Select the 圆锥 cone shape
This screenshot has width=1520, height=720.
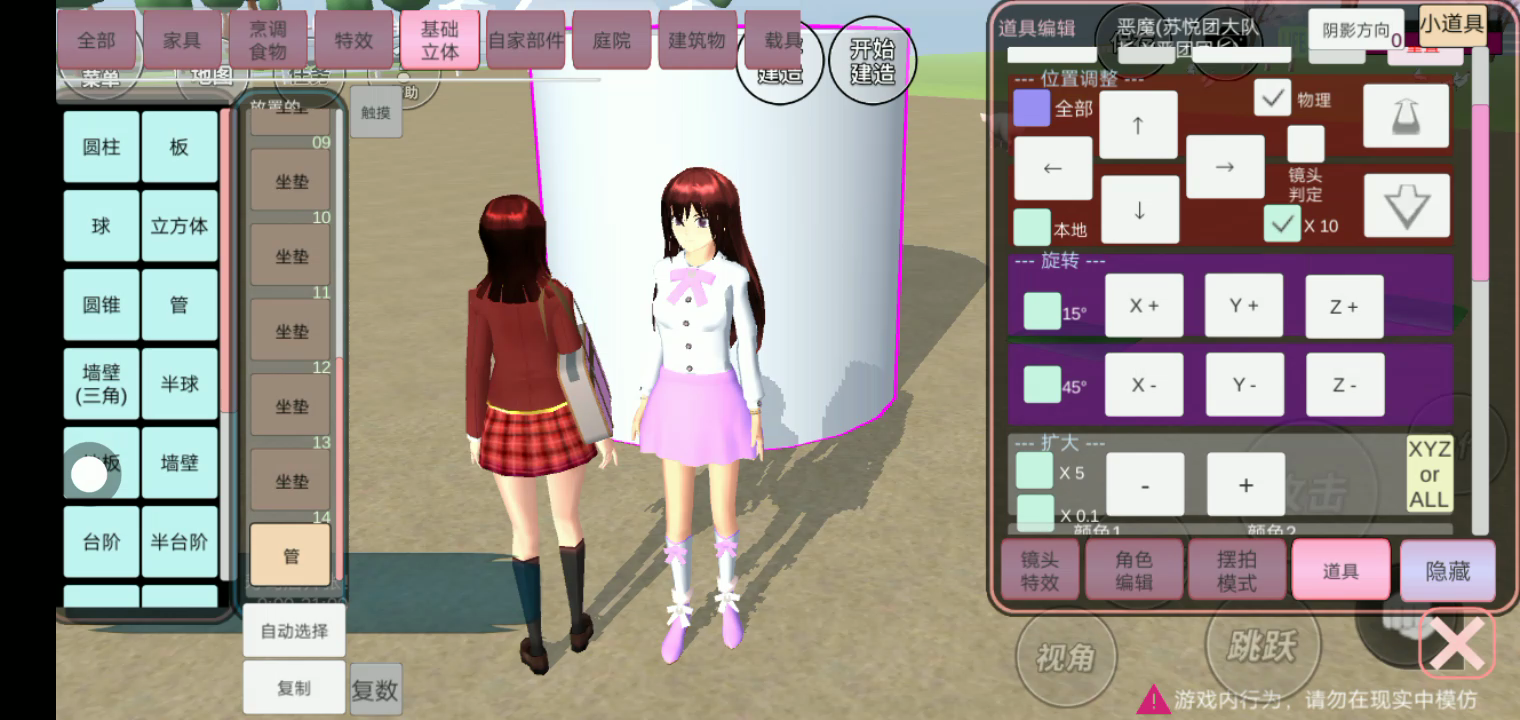[x=101, y=305]
